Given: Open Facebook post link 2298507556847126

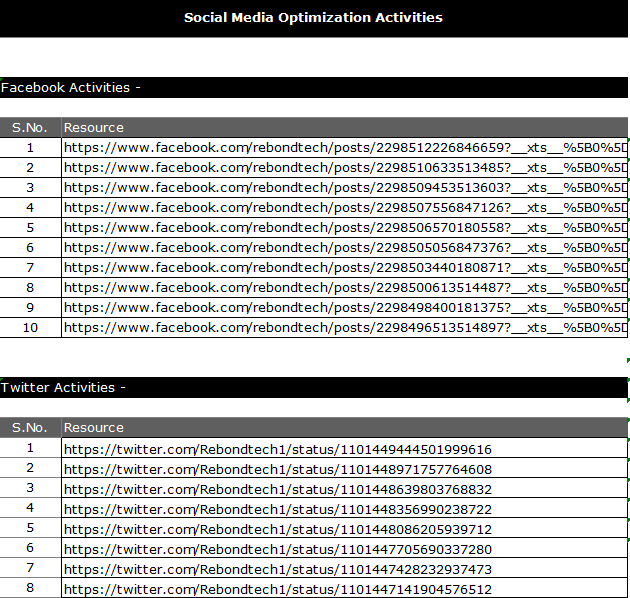Looking at the screenshot, I should click(345, 208).
